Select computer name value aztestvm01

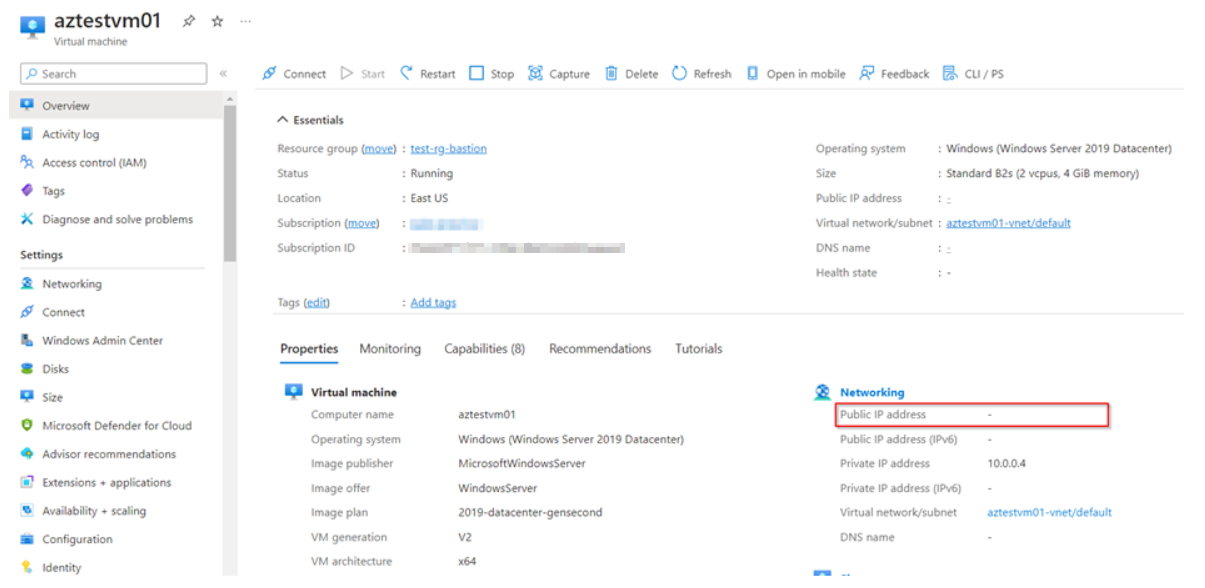coord(487,415)
